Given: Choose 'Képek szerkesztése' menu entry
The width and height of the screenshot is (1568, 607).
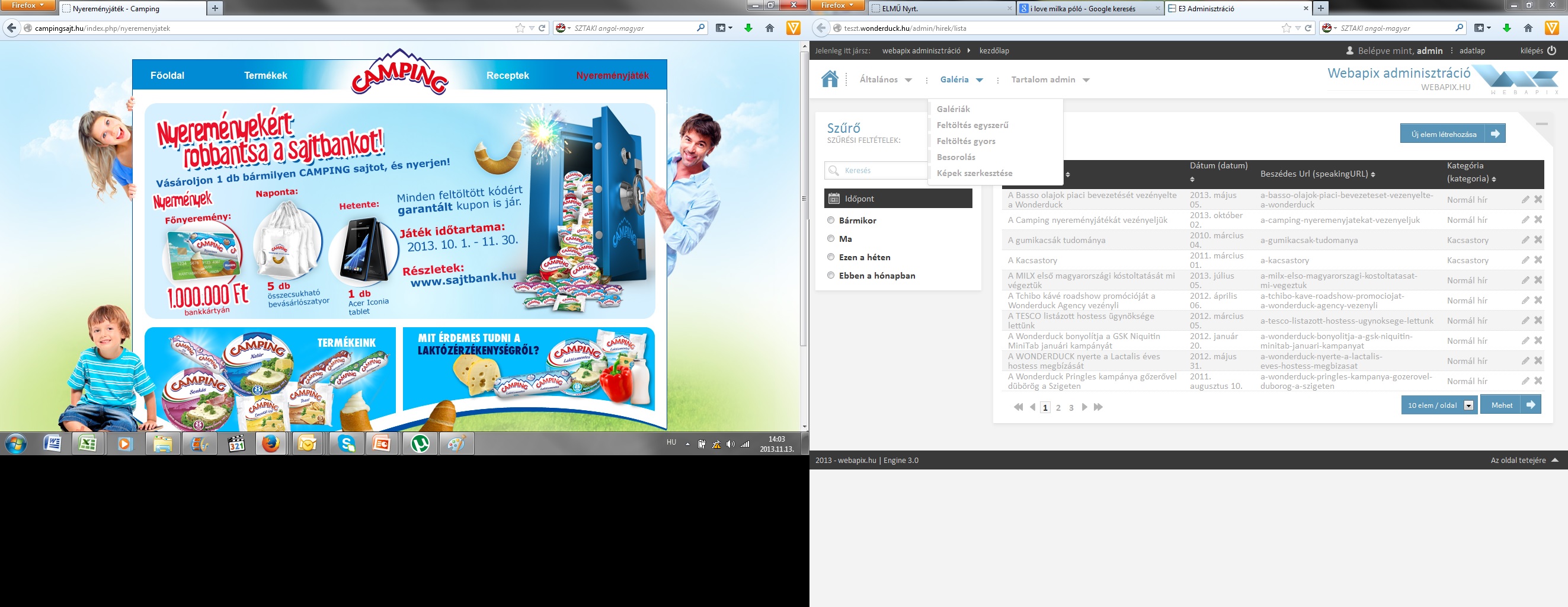Looking at the screenshot, I should coord(975,173).
